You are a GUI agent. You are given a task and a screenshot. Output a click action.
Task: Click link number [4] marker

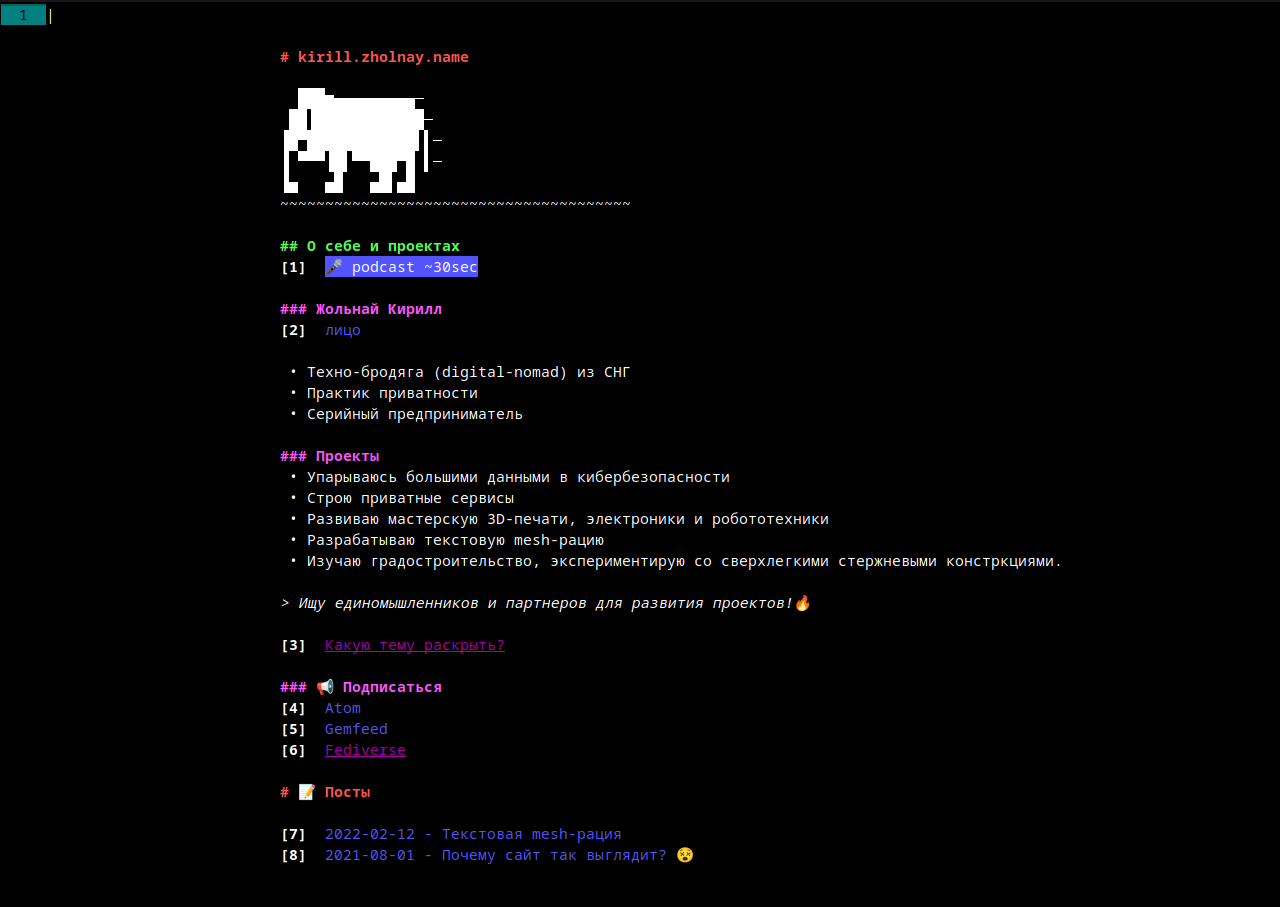coord(293,708)
